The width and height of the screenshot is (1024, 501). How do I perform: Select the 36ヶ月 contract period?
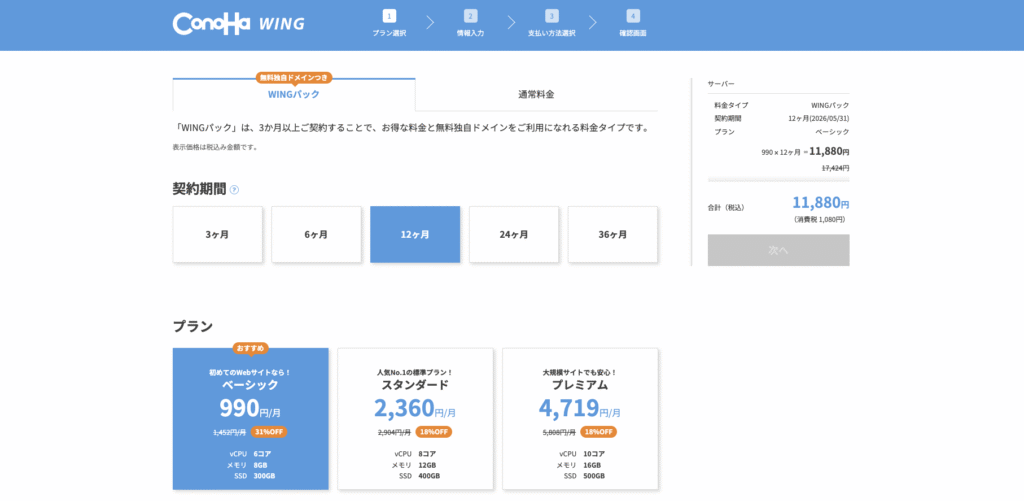click(613, 234)
